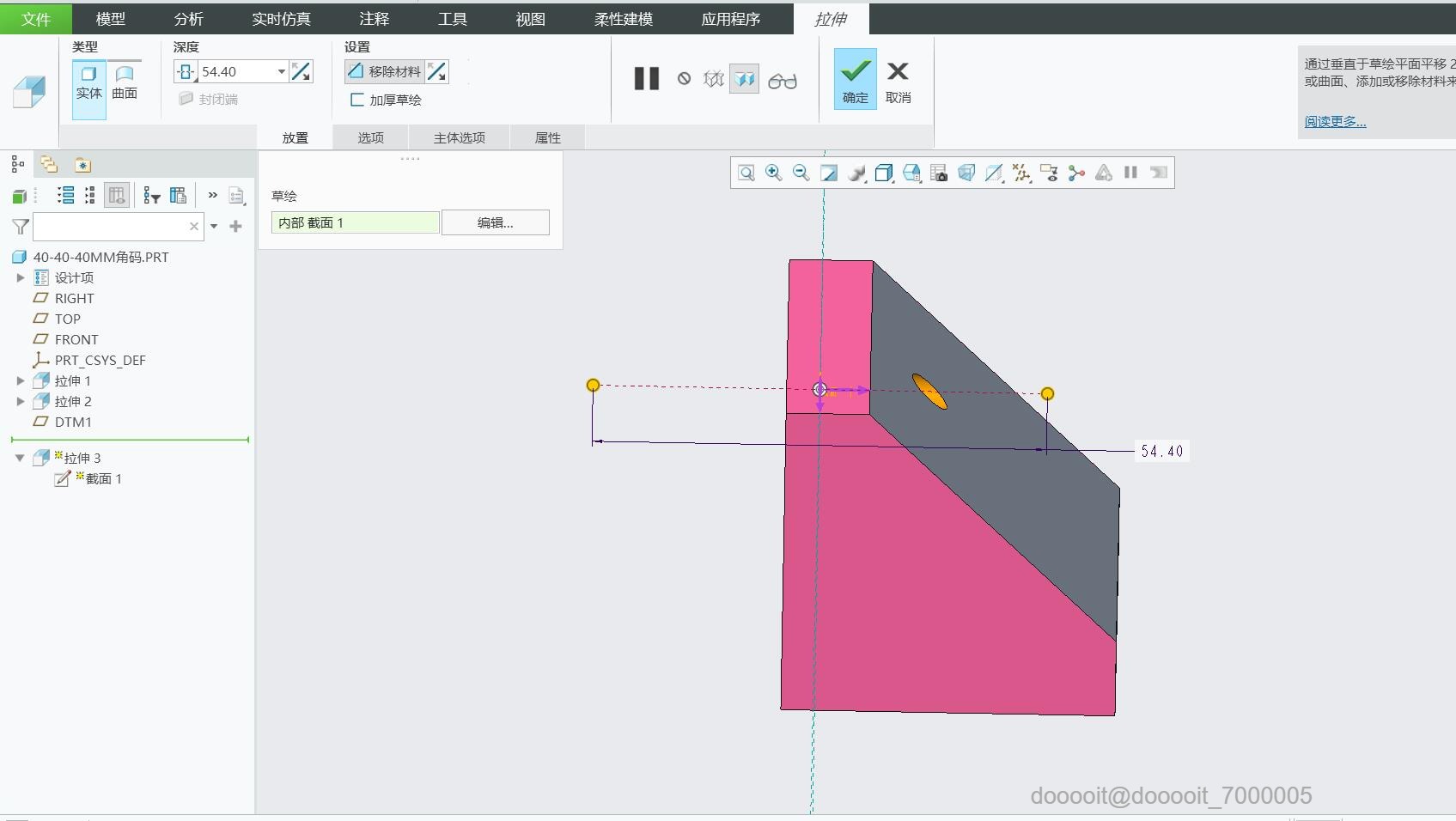
Task: Click the Refit view icon
Action: (746, 173)
